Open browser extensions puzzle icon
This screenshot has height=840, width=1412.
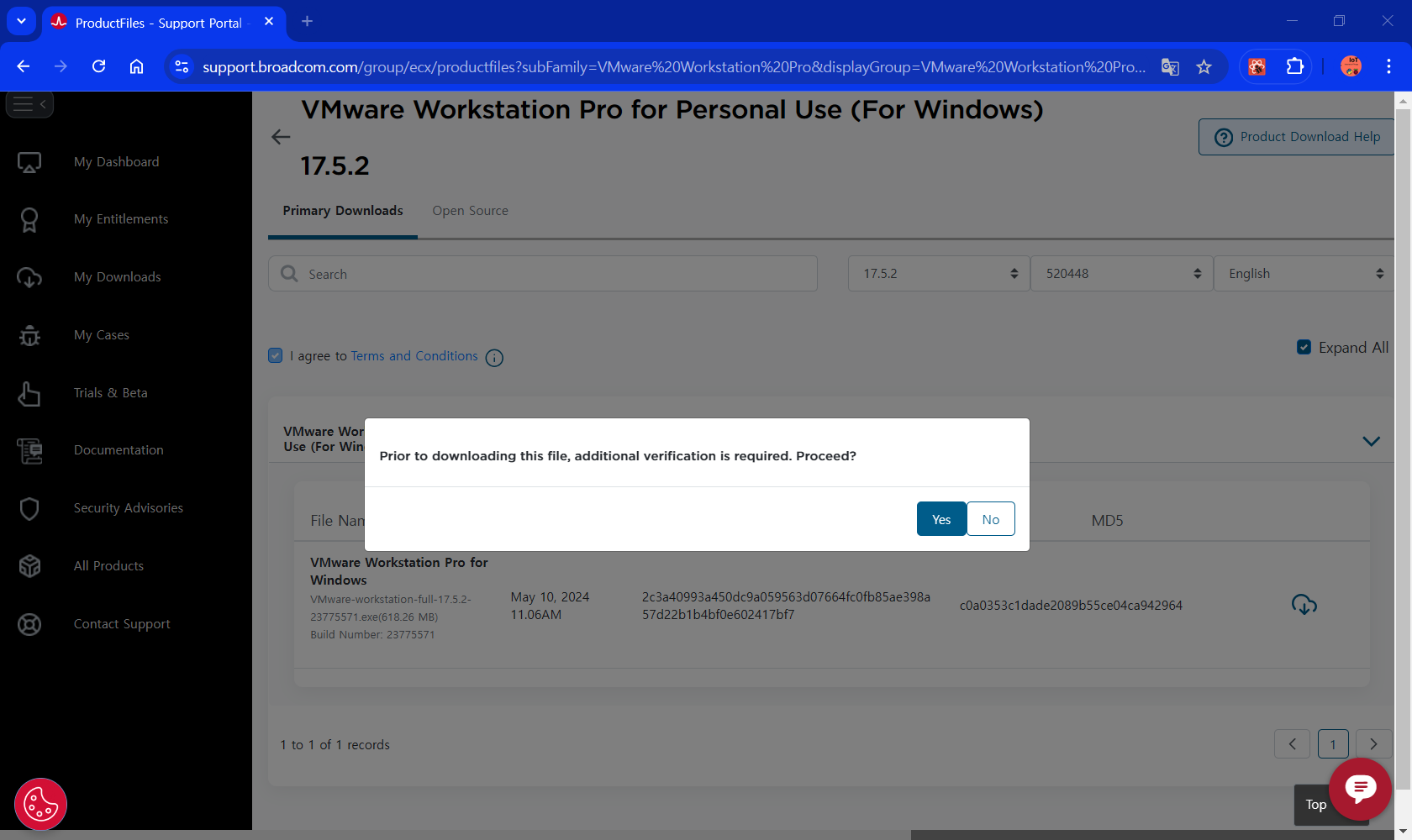tap(1295, 66)
